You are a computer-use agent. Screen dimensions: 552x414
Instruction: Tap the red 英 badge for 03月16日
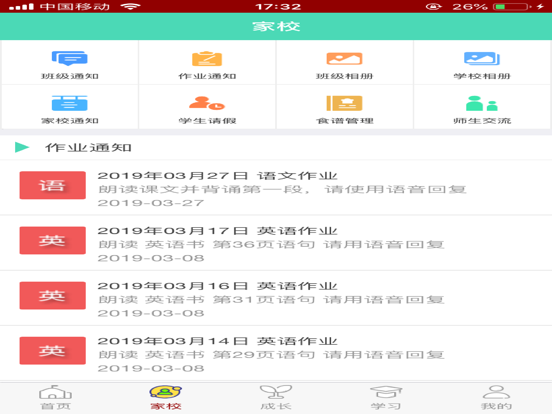[x=52, y=296]
